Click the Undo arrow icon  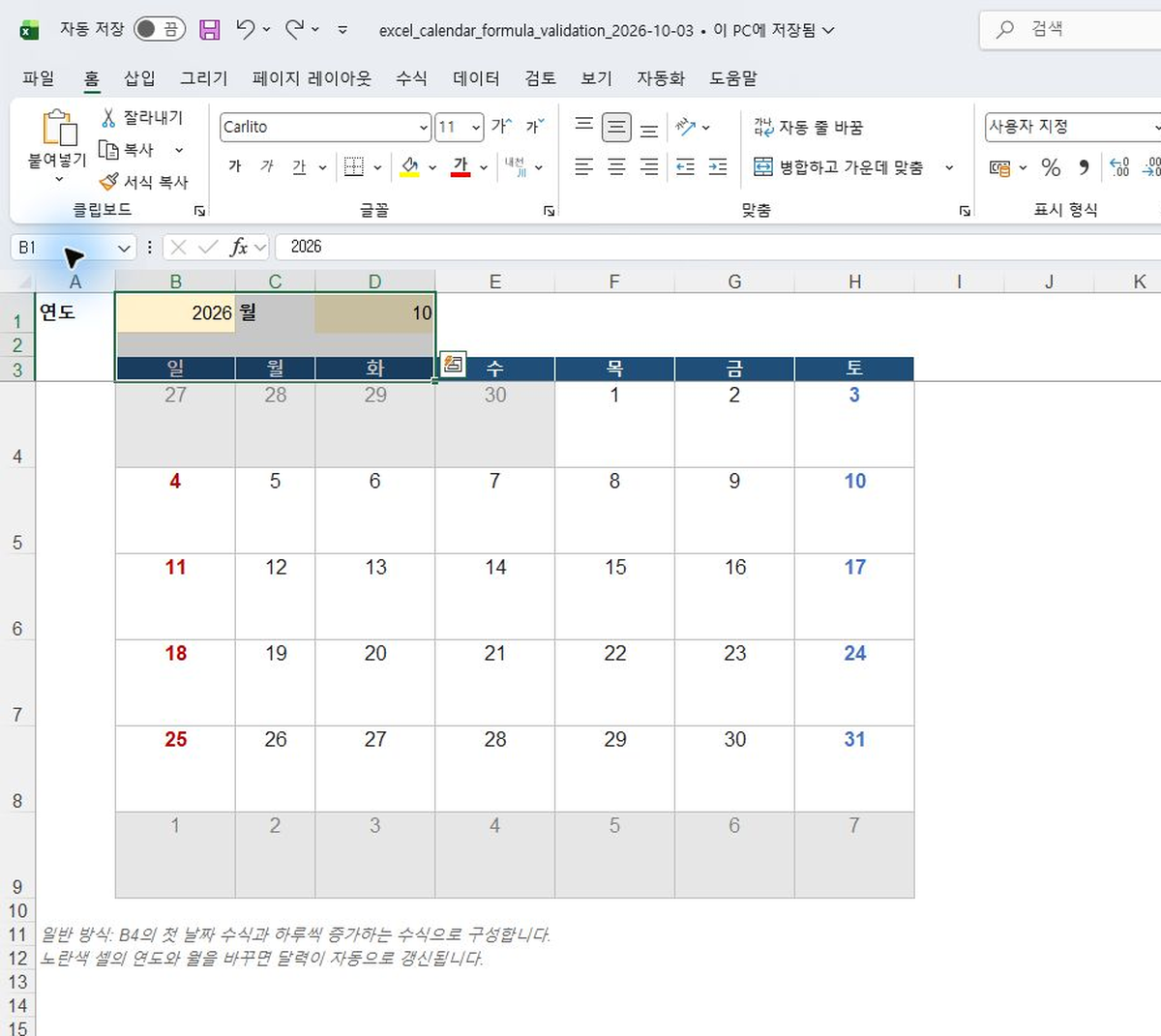click(246, 30)
